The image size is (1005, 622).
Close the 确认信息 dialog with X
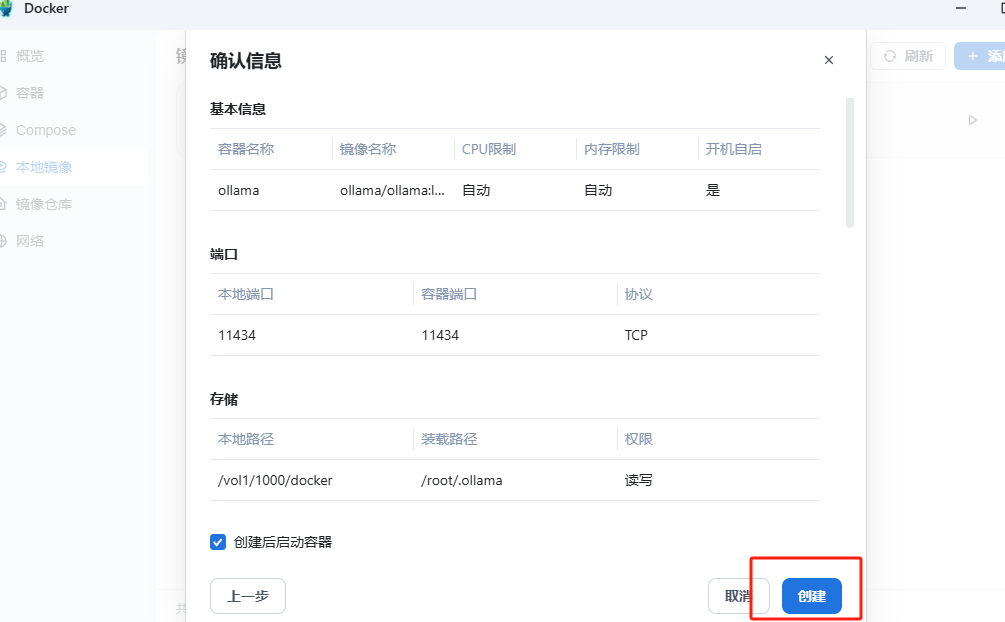coord(828,60)
